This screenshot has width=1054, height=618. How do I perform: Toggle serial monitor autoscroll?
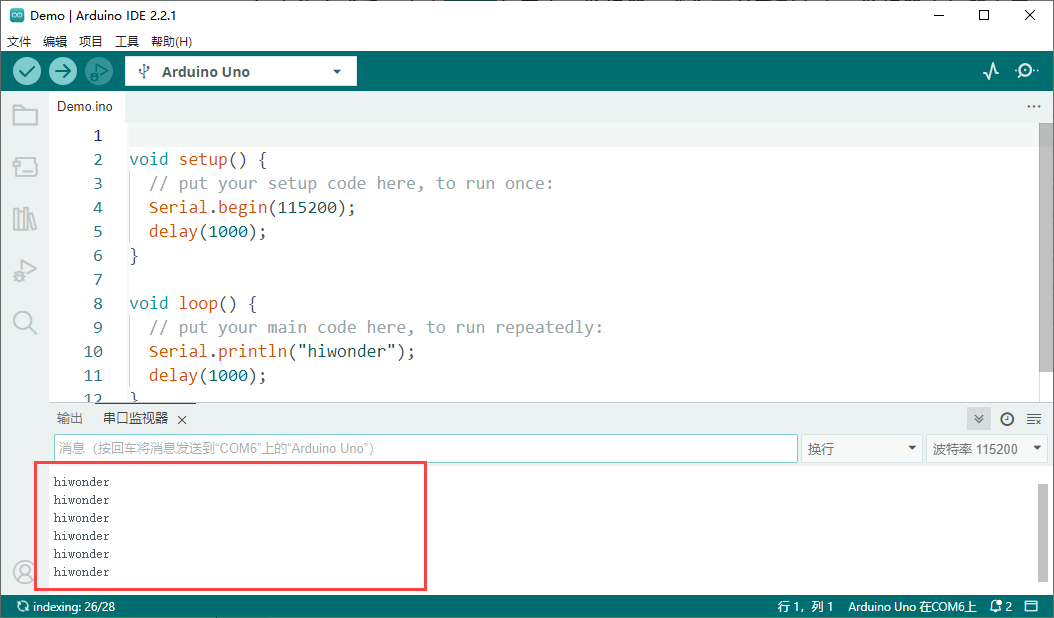(978, 419)
